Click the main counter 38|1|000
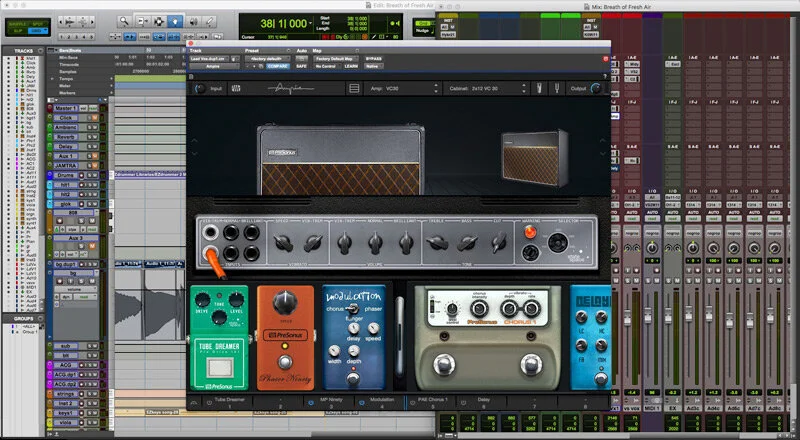 pos(284,23)
